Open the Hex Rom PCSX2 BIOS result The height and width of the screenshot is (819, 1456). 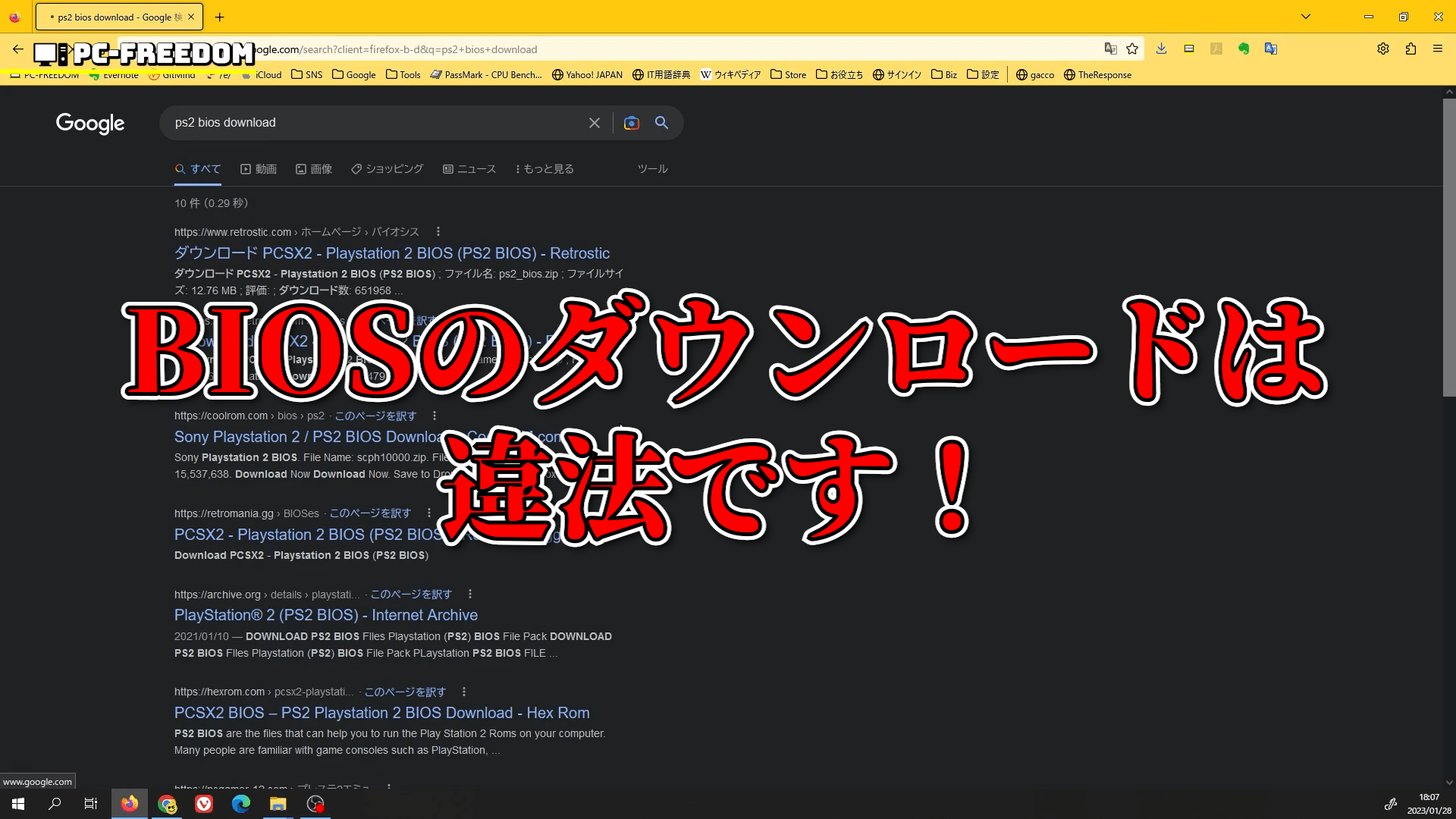click(x=381, y=713)
